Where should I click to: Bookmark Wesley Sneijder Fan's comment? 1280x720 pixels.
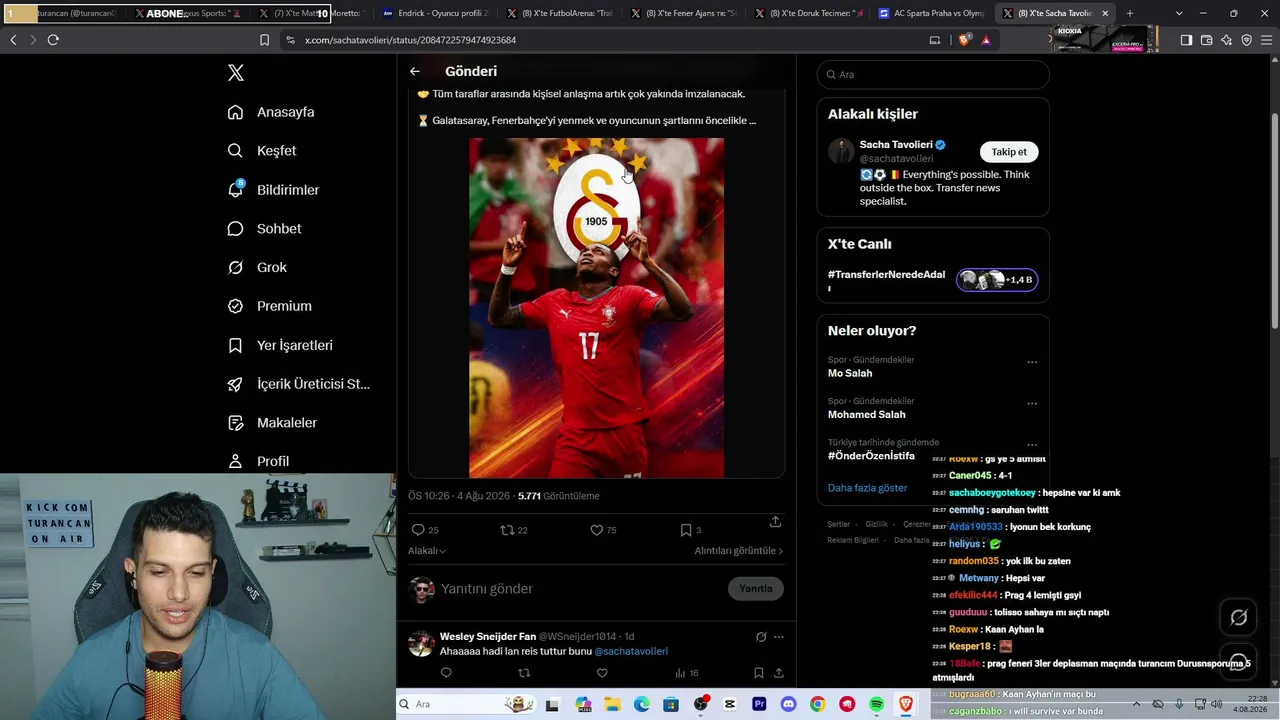point(759,674)
